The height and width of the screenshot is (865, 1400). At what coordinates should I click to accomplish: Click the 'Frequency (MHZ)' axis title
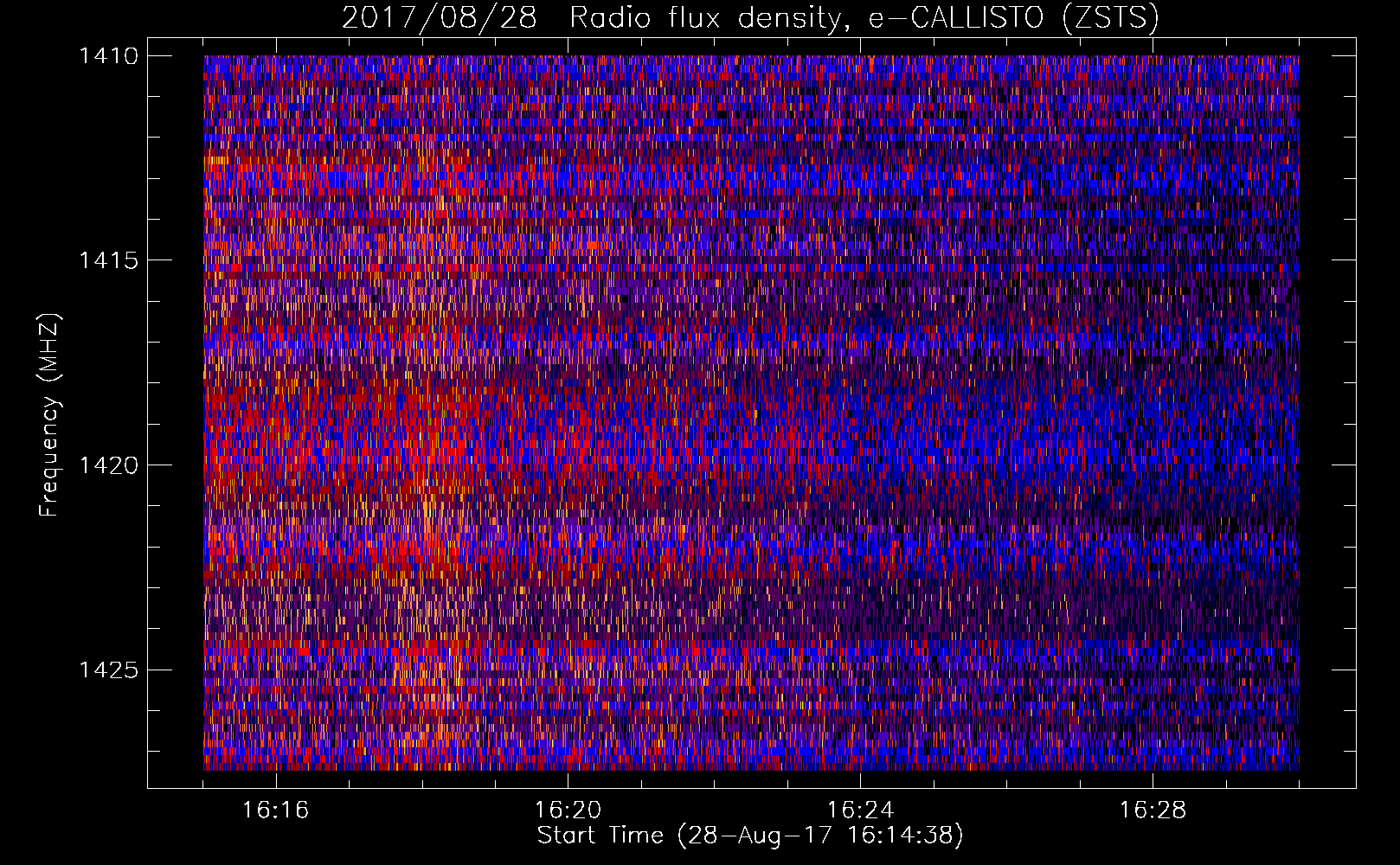click(49, 415)
